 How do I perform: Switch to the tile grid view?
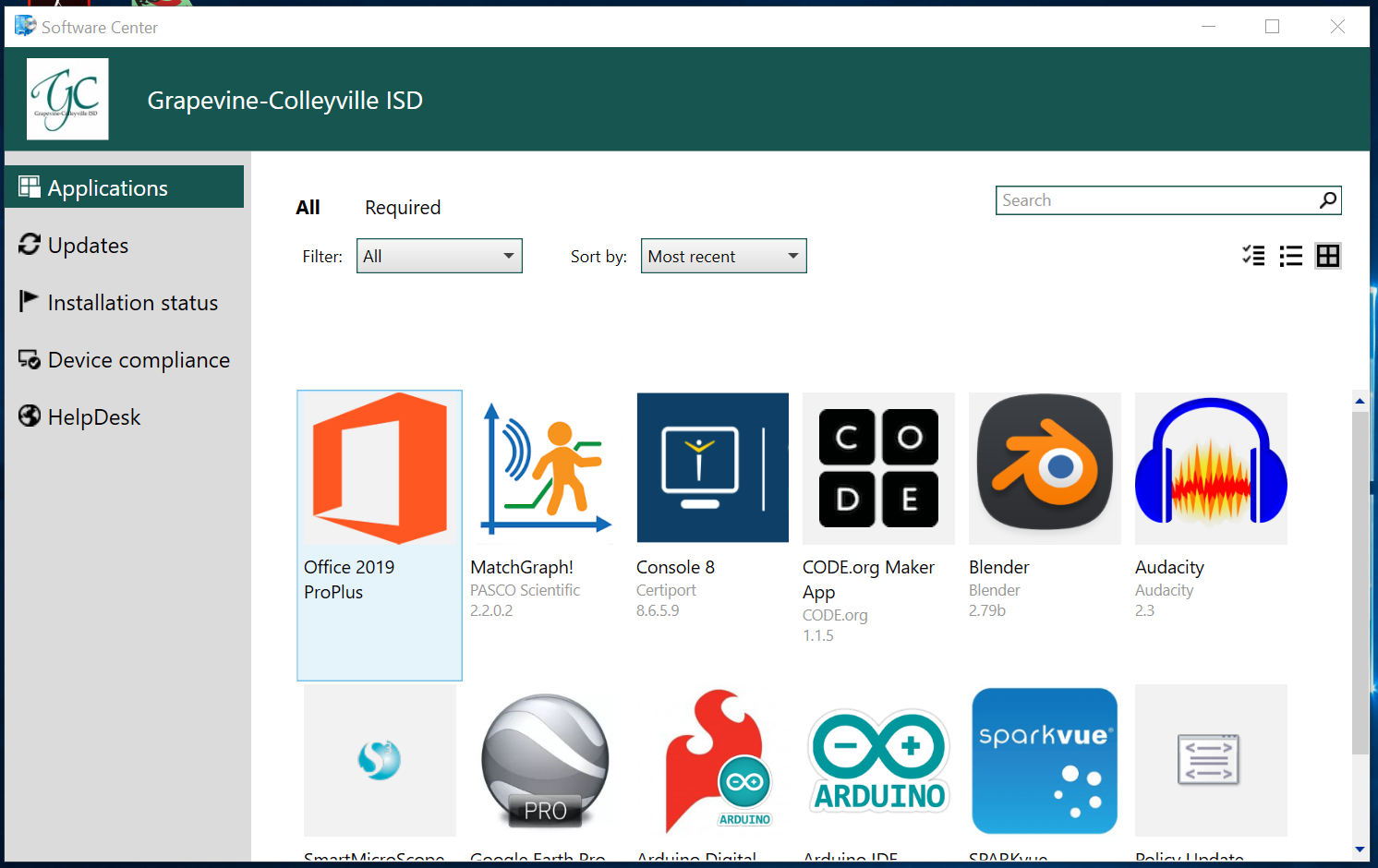tap(1327, 256)
